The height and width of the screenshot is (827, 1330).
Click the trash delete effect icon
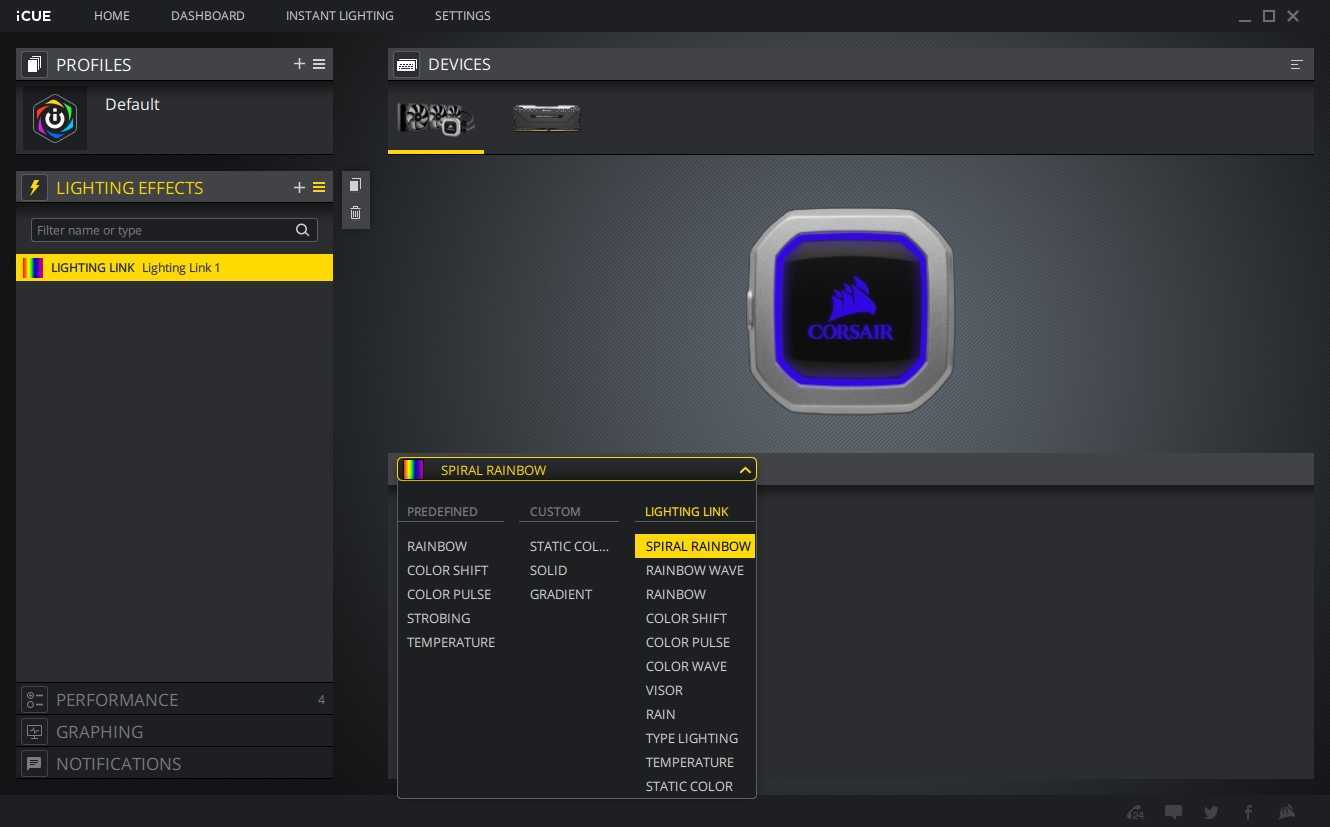click(x=355, y=212)
